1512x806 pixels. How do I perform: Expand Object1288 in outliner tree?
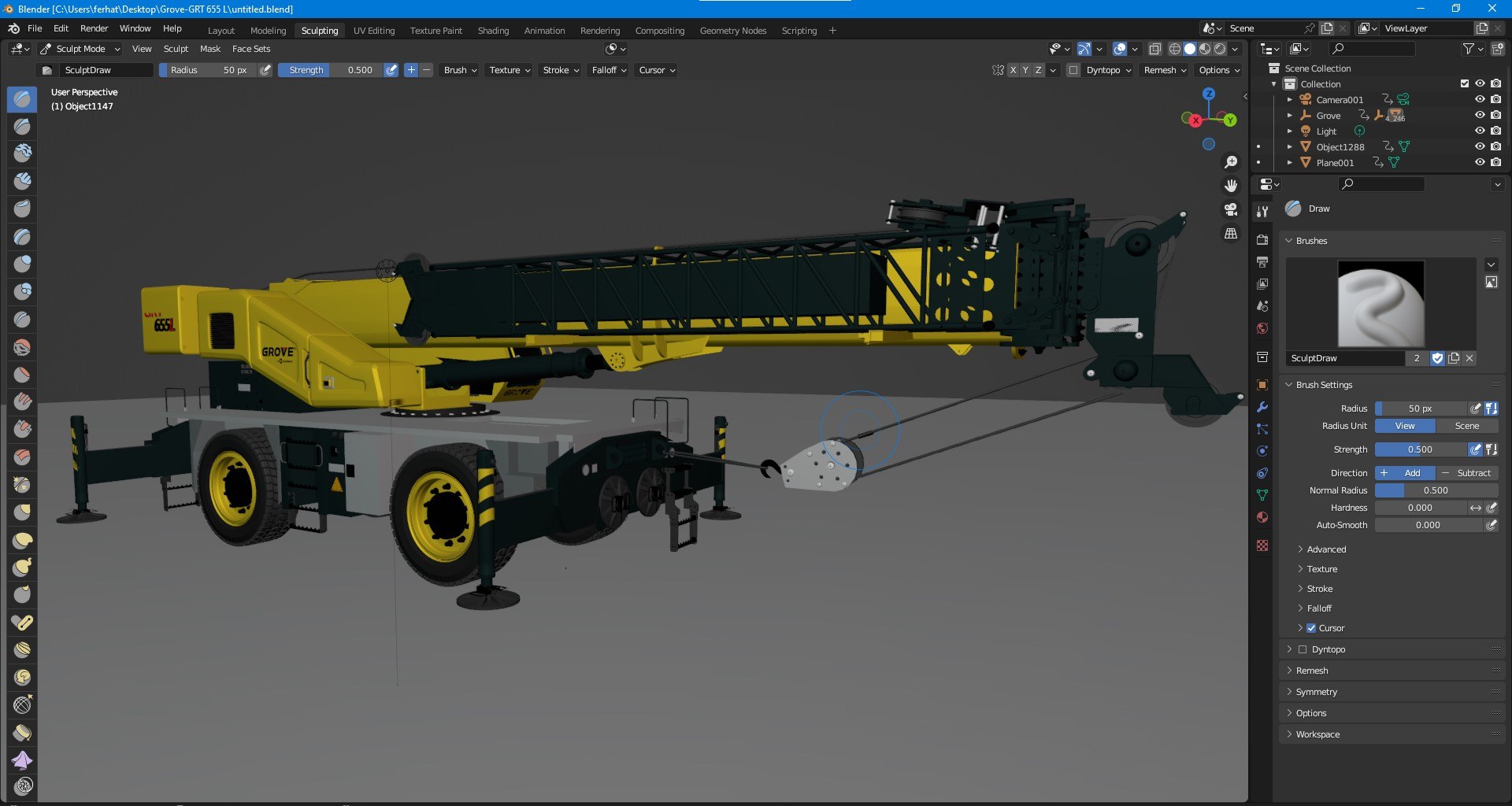click(1290, 146)
